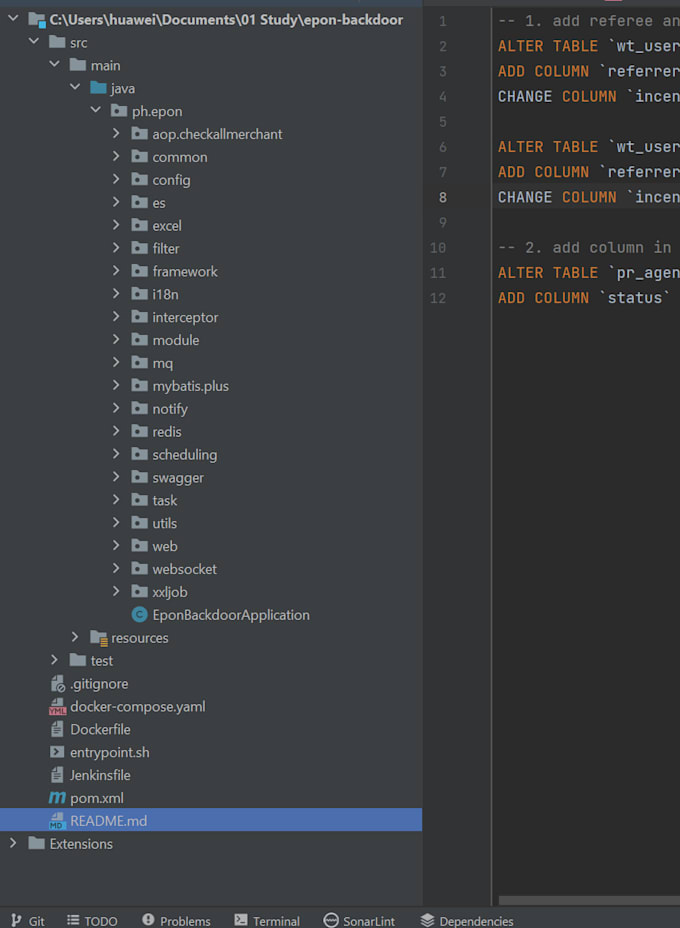Click the es package folder icon

139,202
